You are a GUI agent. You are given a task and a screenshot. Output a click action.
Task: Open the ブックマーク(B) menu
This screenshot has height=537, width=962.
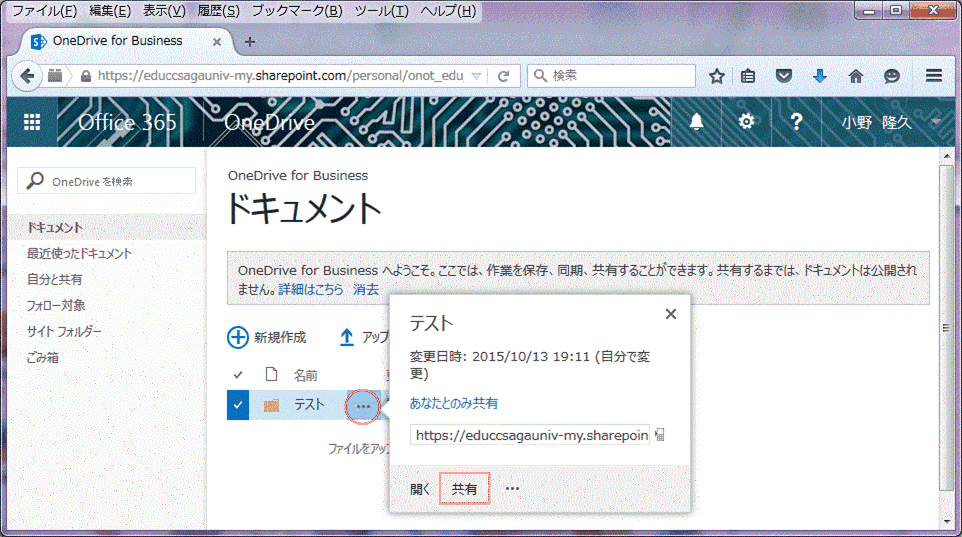297,11
